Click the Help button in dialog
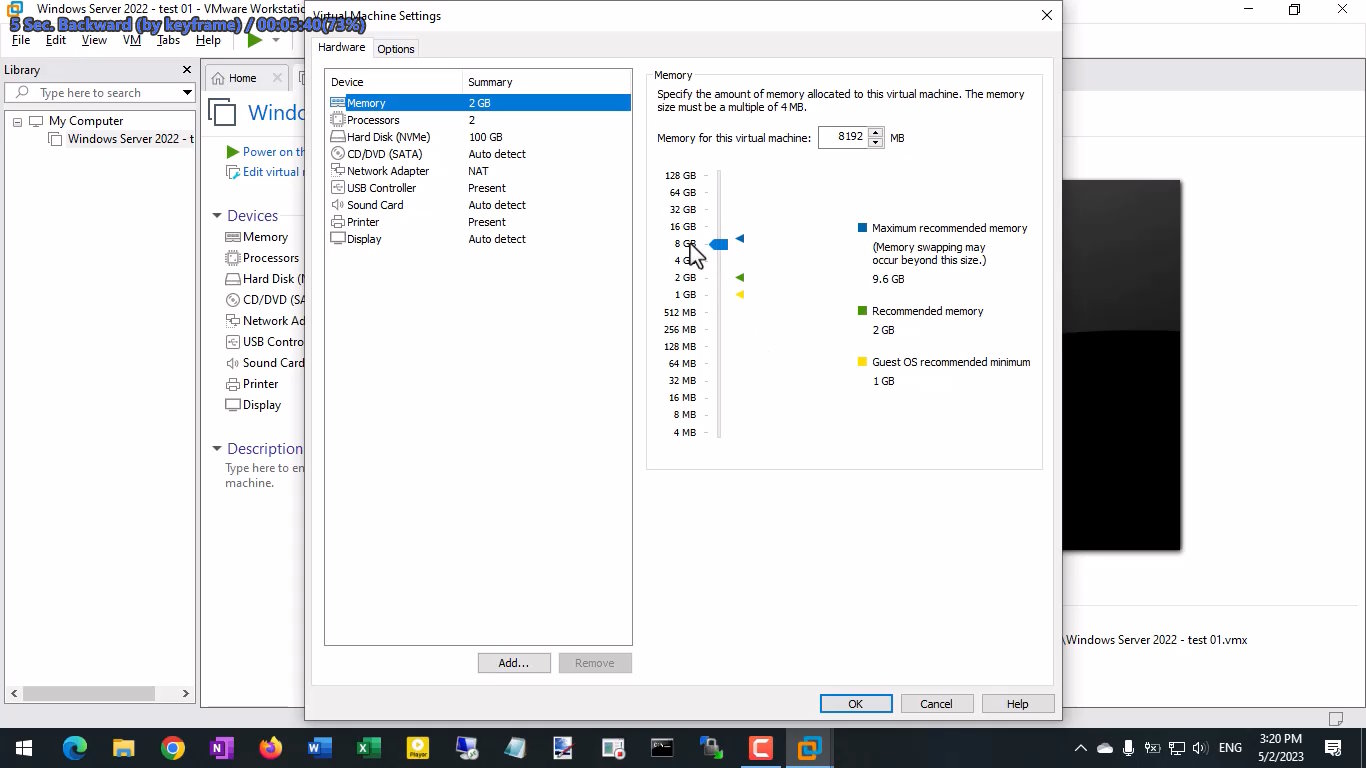Image resolution: width=1366 pixels, height=768 pixels. point(1017,704)
